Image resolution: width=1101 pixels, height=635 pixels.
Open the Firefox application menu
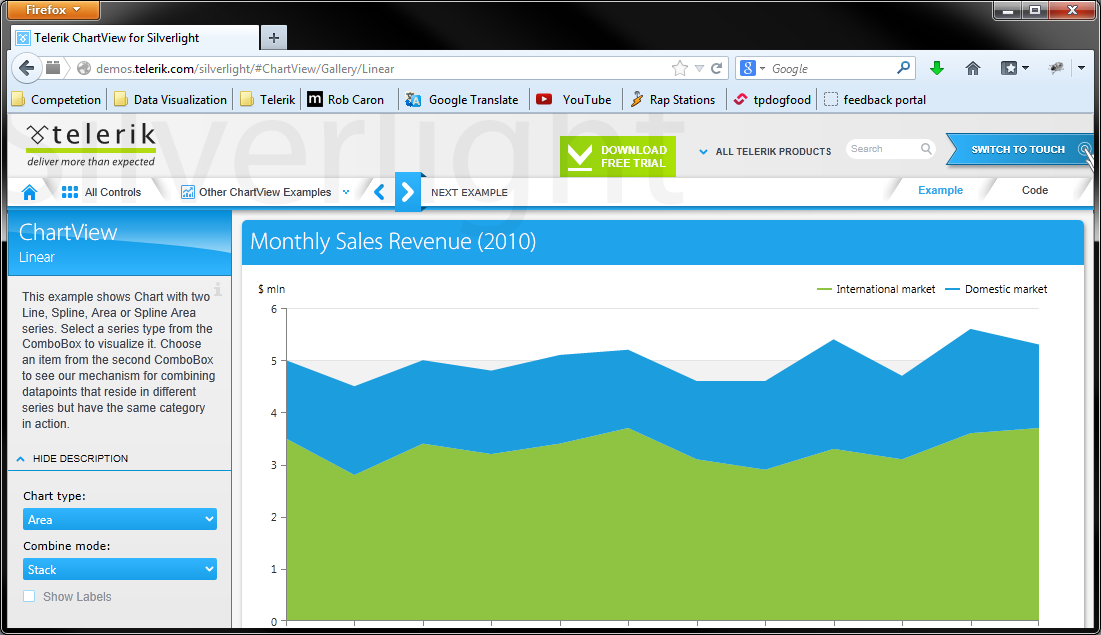click(53, 10)
